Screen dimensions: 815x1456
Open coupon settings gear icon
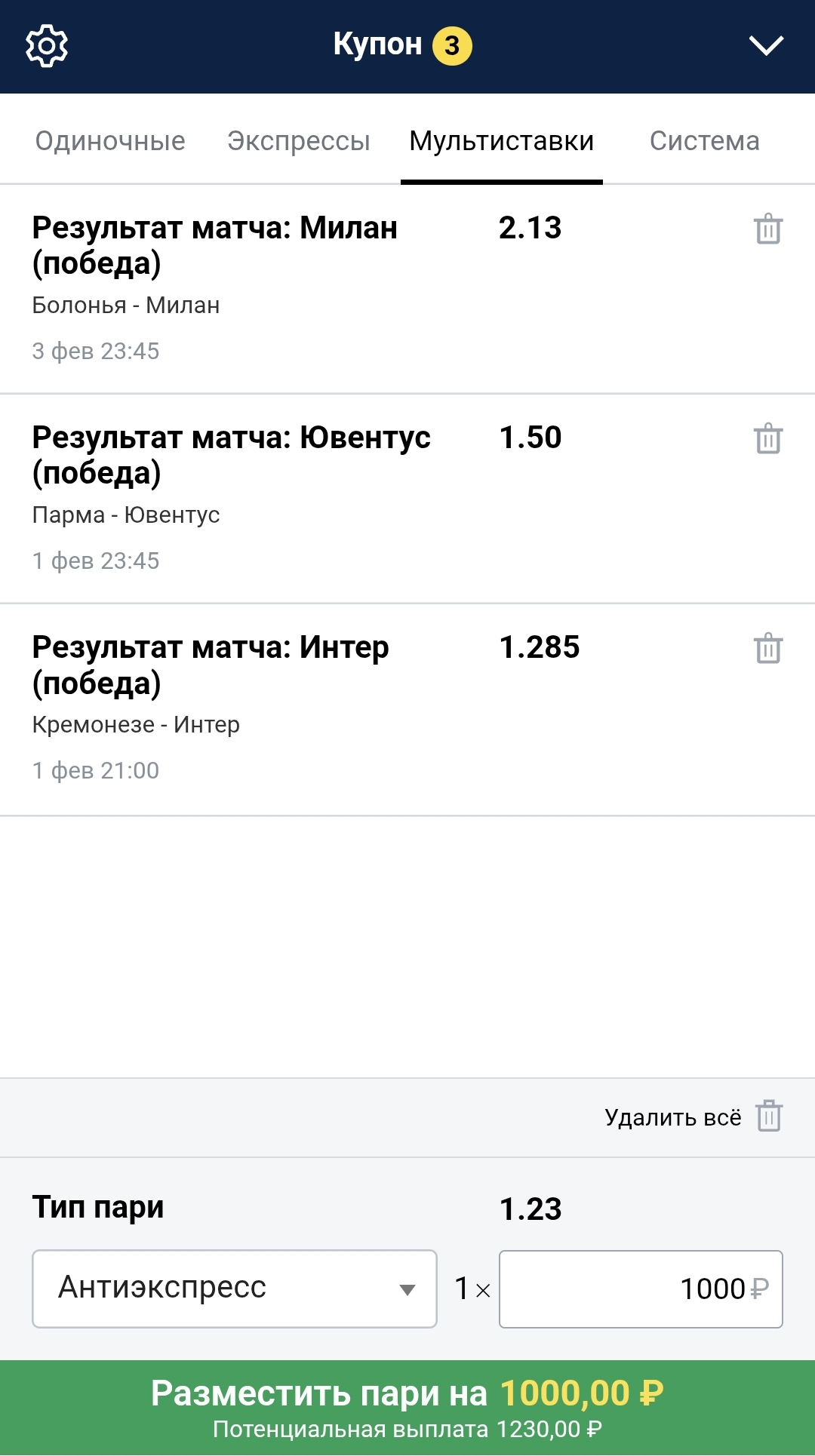(47, 46)
